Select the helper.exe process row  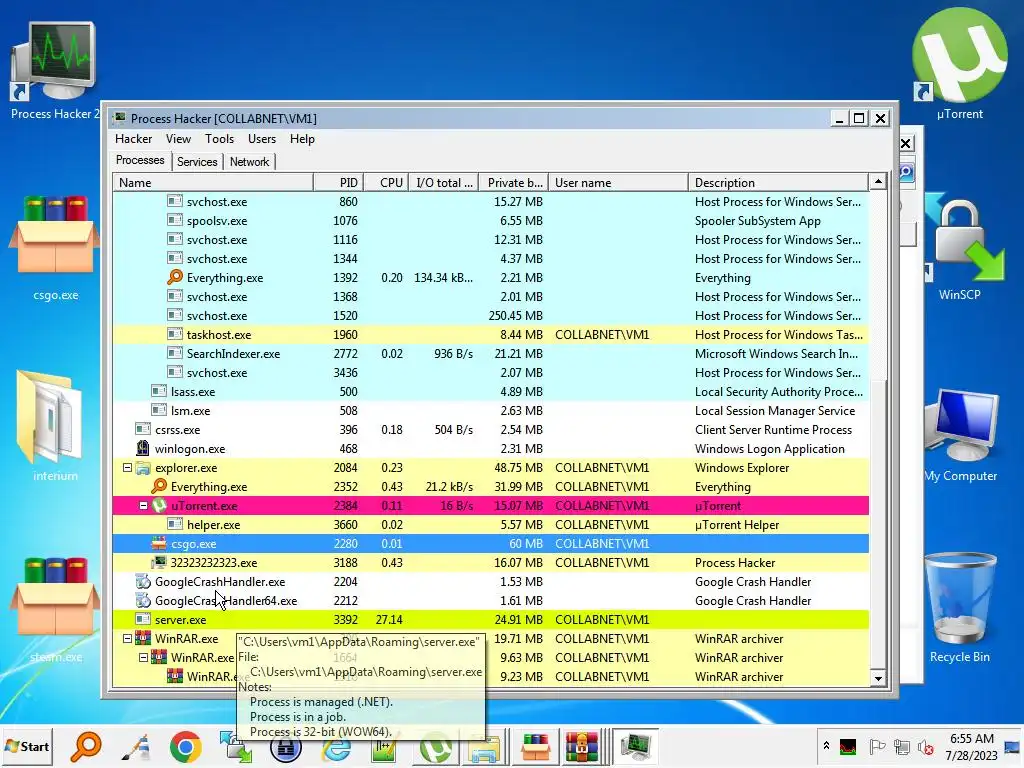point(491,524)
